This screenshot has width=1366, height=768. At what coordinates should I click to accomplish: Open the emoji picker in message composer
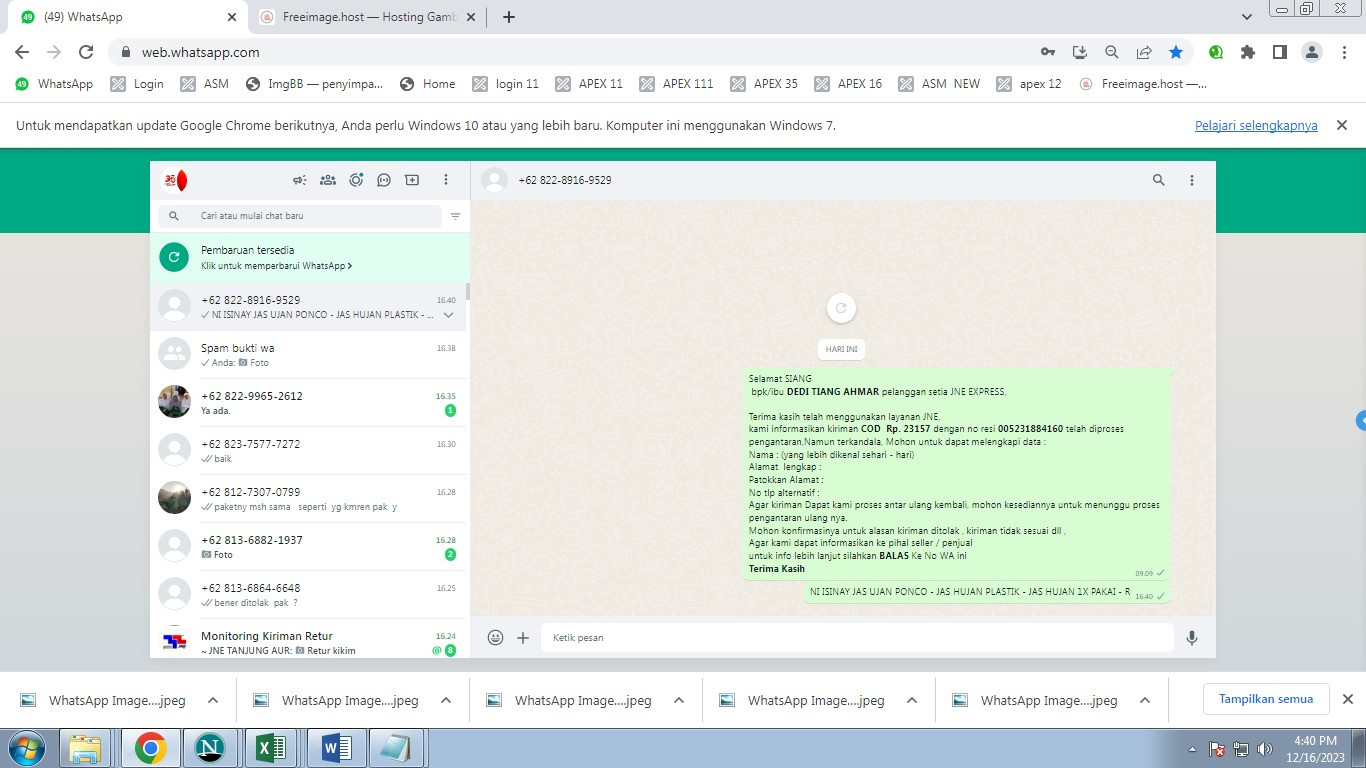(x=495, y=637)
